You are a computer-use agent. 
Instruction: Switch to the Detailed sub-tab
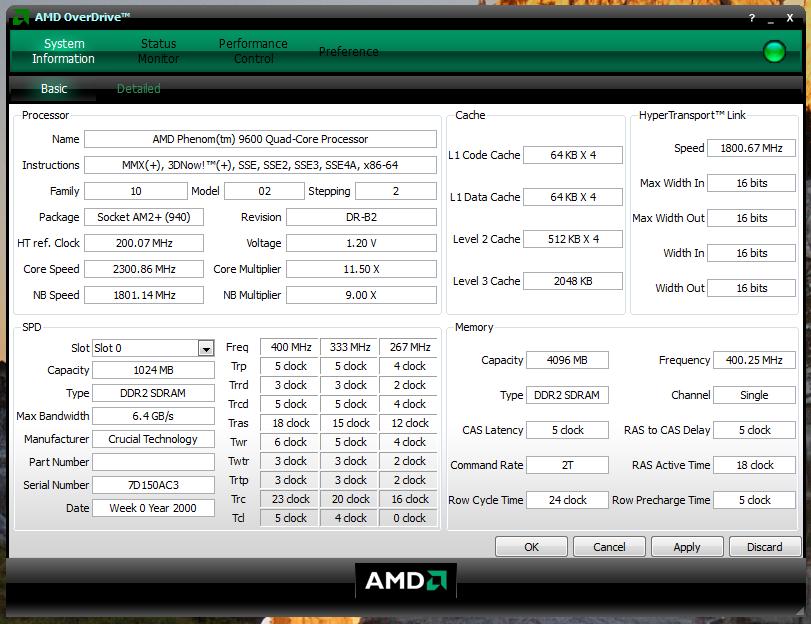(138, 88)
